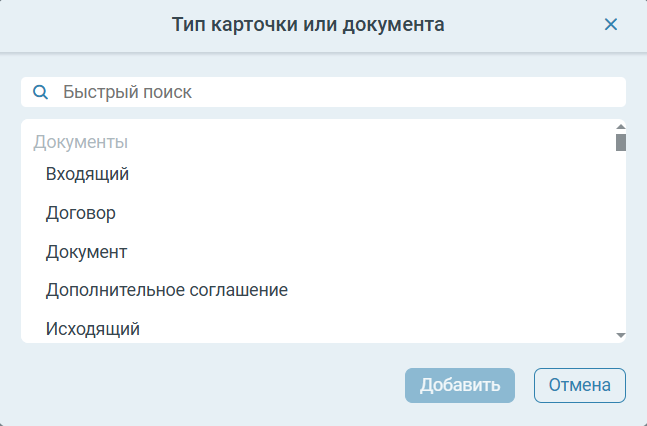Select the Входящий document type

pos(88,174)
